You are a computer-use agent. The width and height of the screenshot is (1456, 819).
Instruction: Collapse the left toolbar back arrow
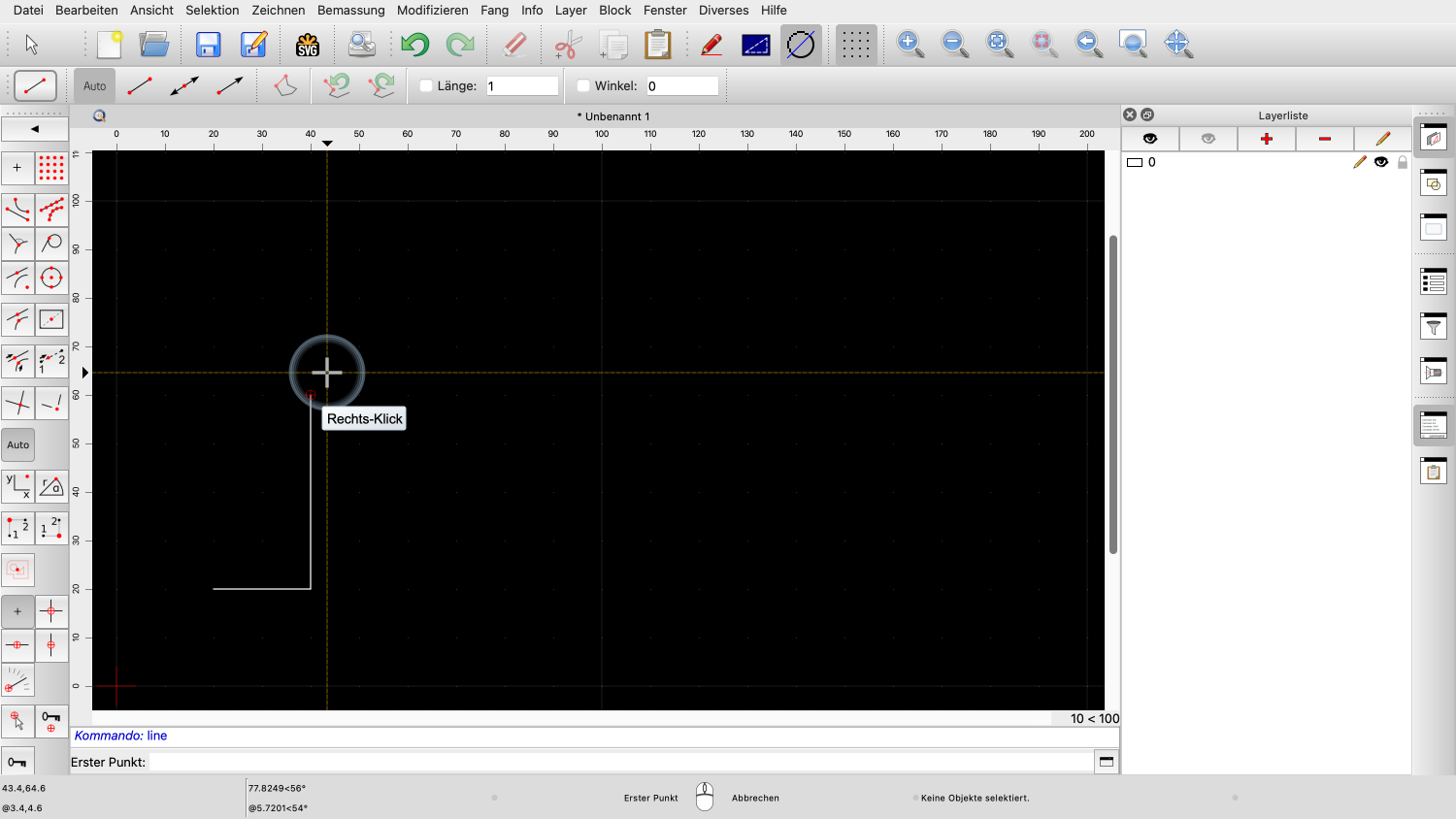[35, 128]
